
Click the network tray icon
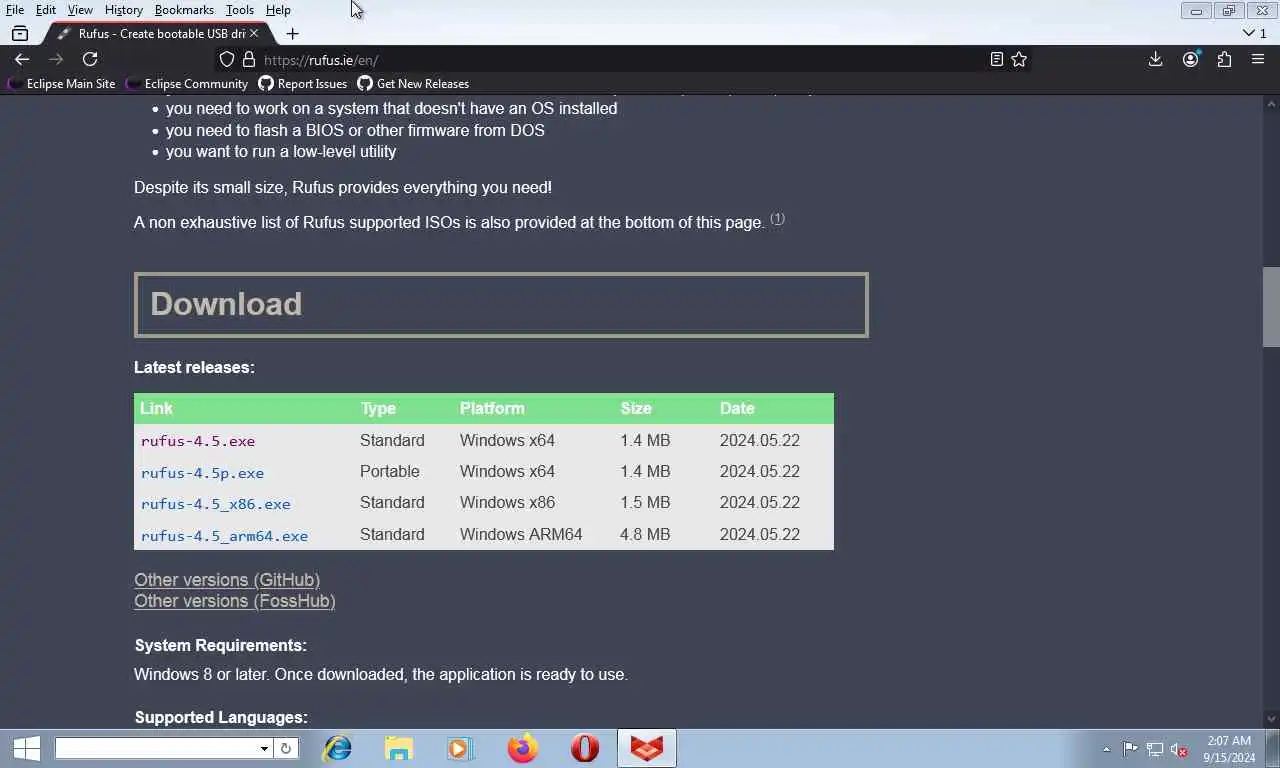(1155, 749)
